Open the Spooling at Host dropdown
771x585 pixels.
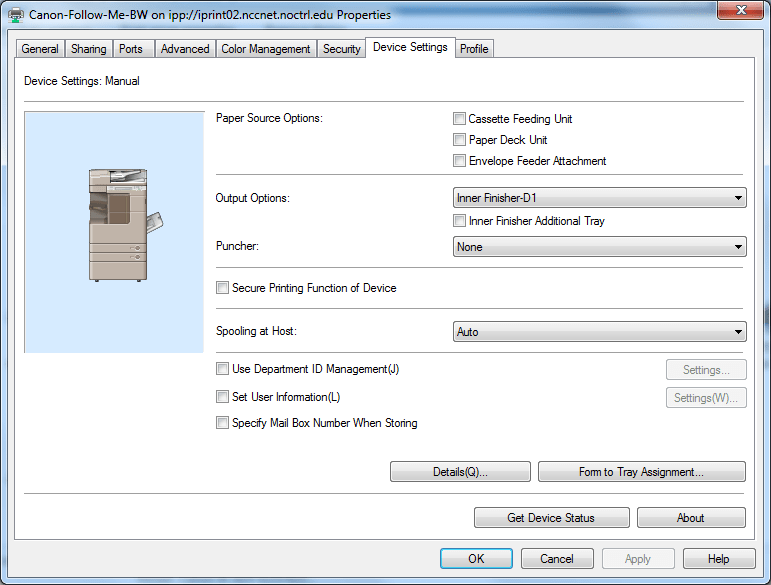(599, 332)
